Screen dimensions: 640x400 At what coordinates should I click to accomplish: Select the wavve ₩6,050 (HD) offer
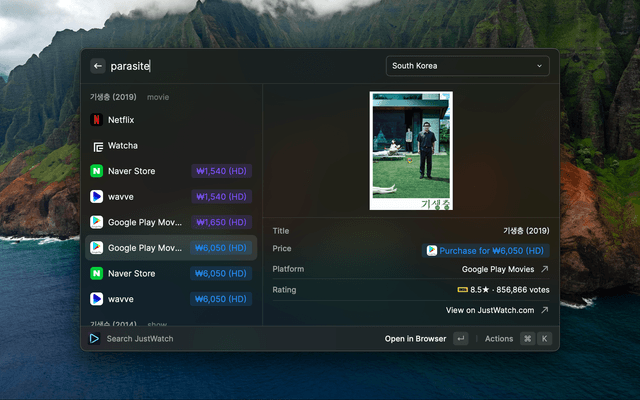[x=170, y=299]
